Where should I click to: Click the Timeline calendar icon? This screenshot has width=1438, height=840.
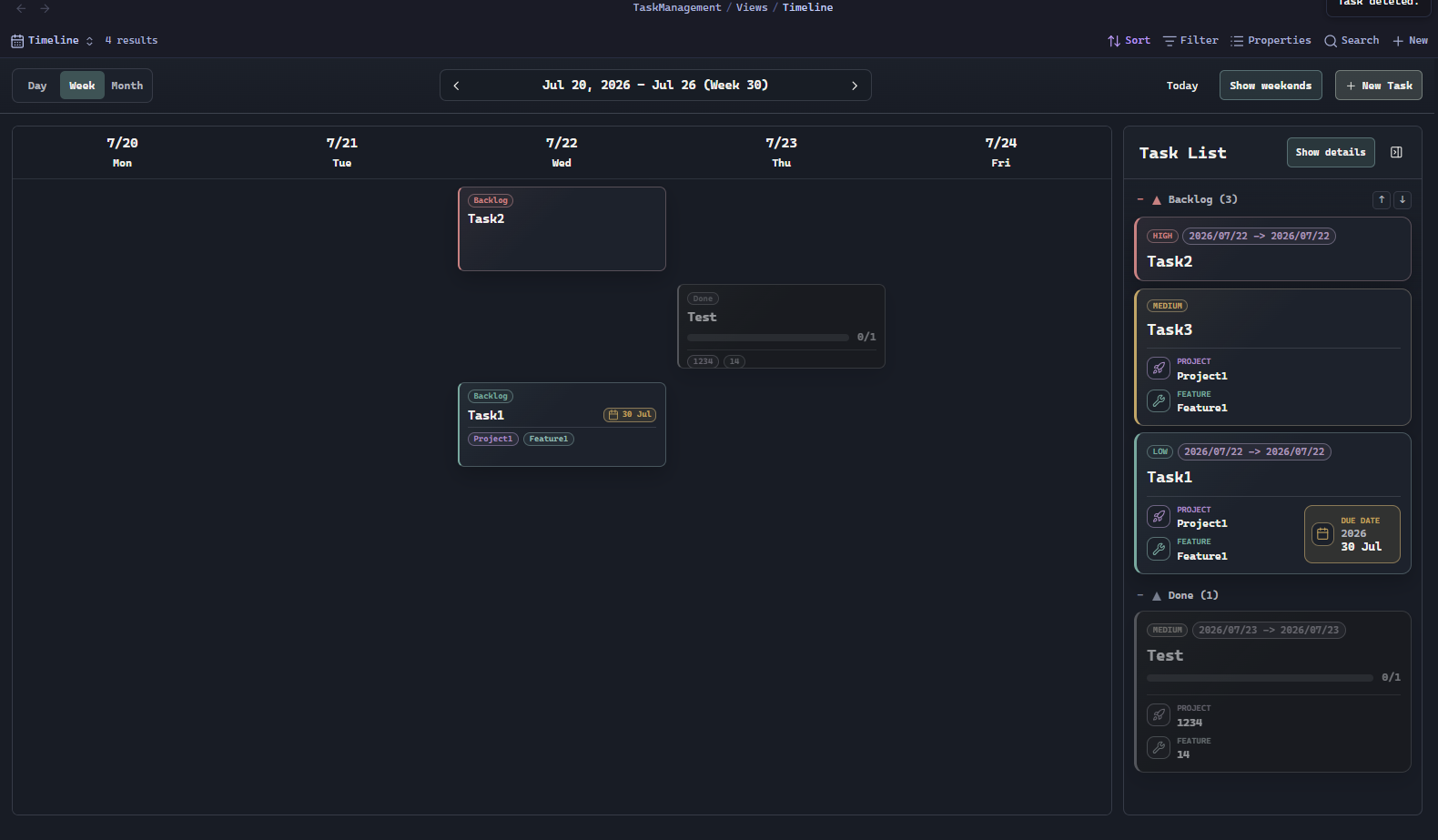[x=17, y=41]
